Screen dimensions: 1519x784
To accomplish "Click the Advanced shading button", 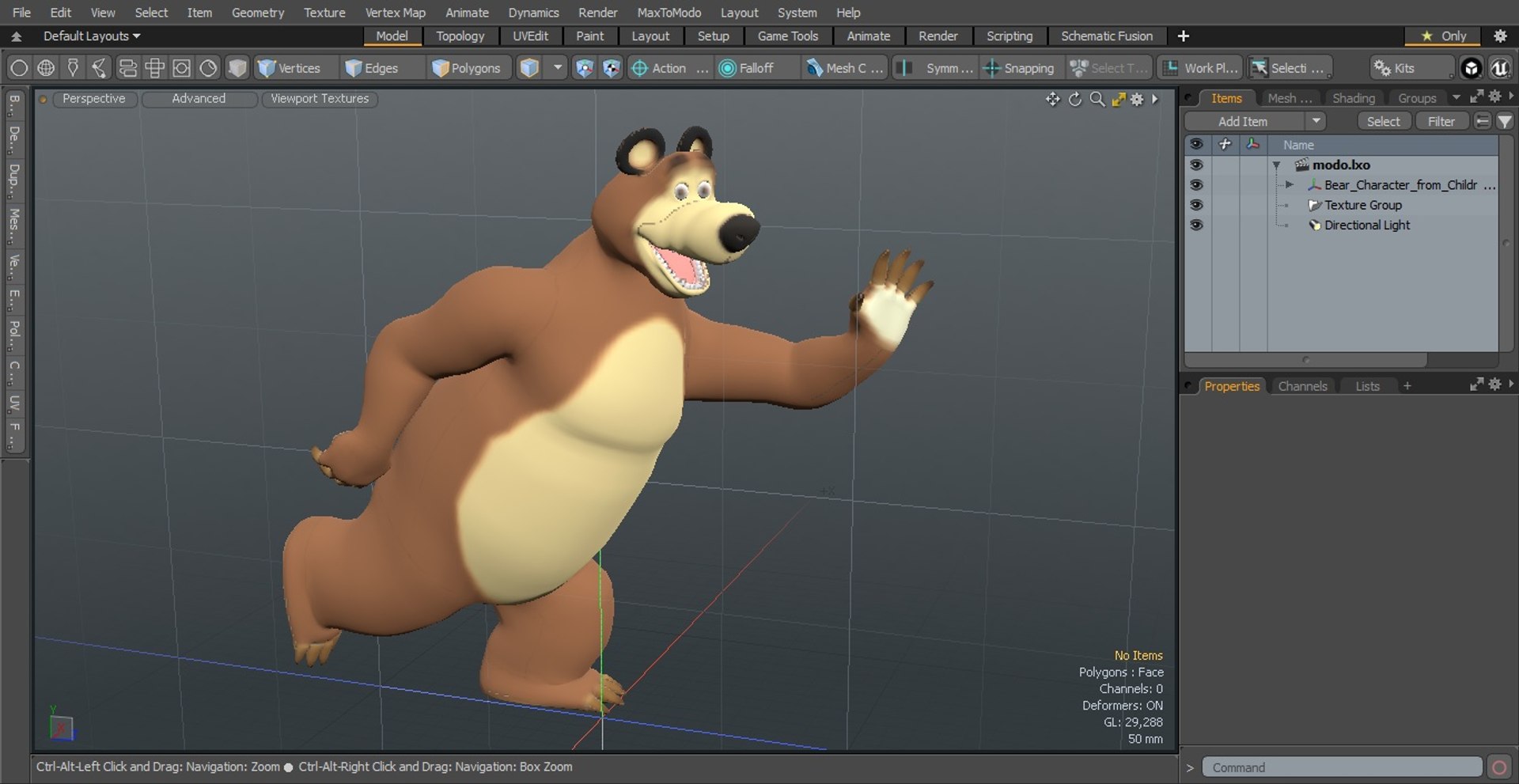I will (x=199, y=99).
